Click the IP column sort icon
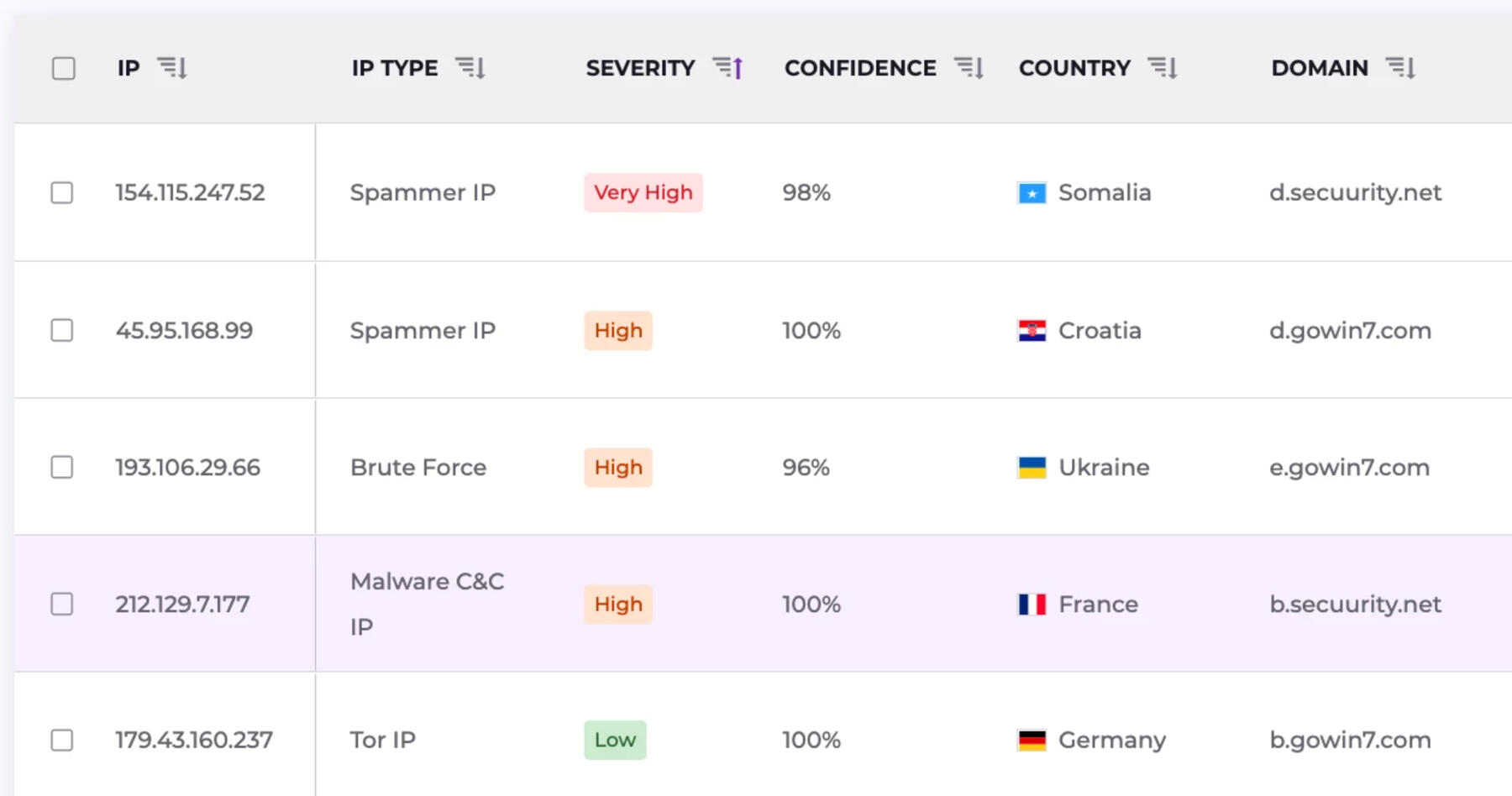Image resolution: width=1512 pixels, height=796 pixels. [172, 68]
